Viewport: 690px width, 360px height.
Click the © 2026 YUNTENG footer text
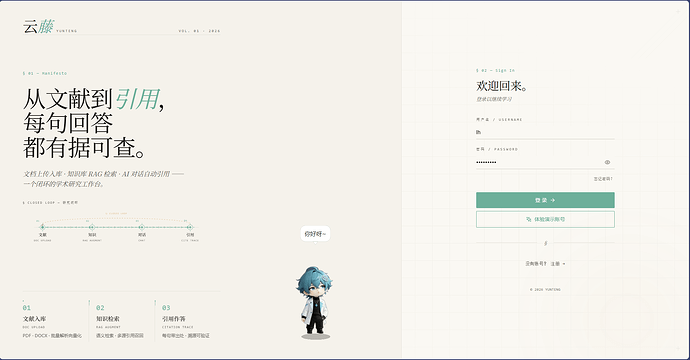545,290
